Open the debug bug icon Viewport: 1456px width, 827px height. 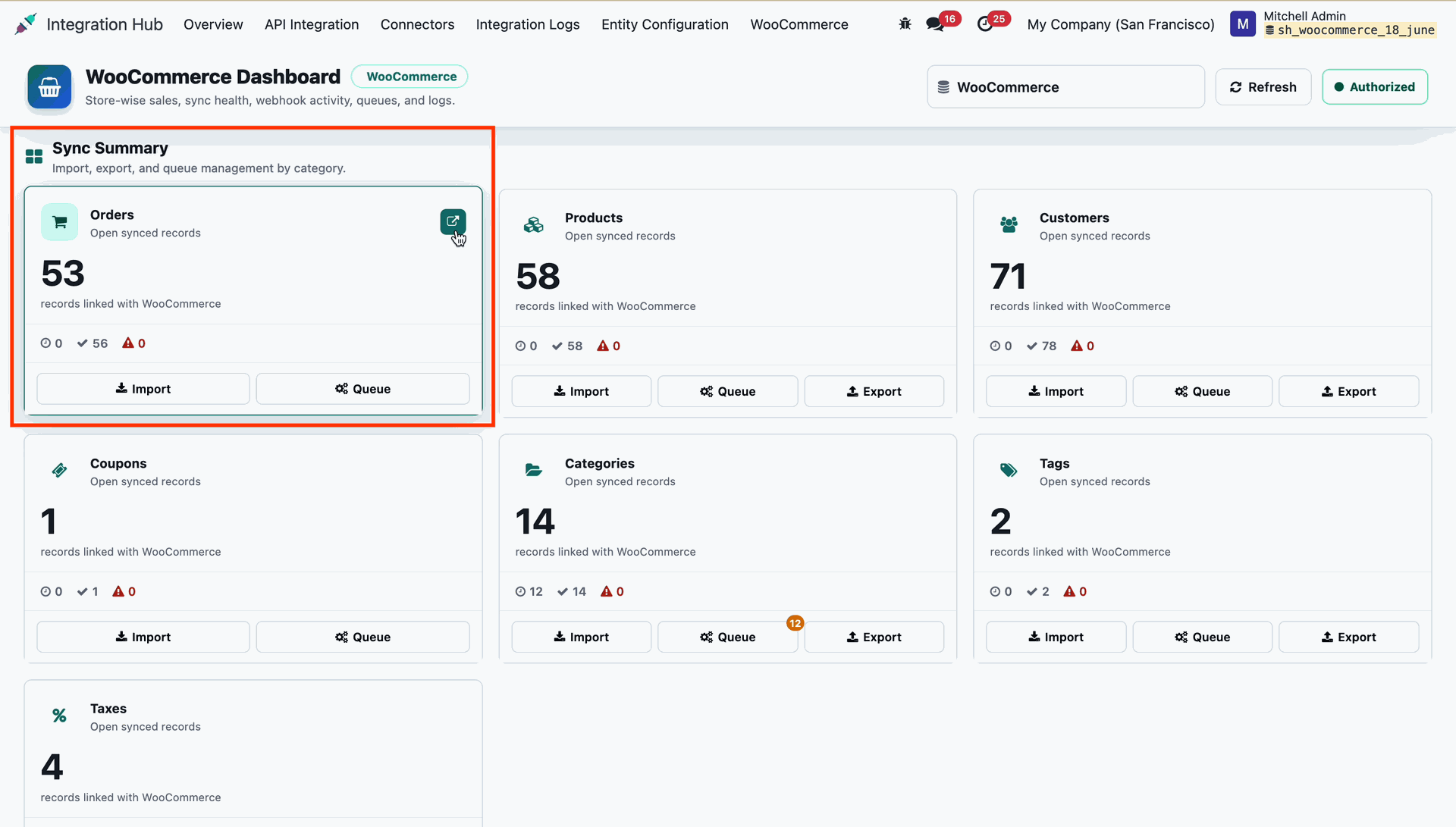905,24
